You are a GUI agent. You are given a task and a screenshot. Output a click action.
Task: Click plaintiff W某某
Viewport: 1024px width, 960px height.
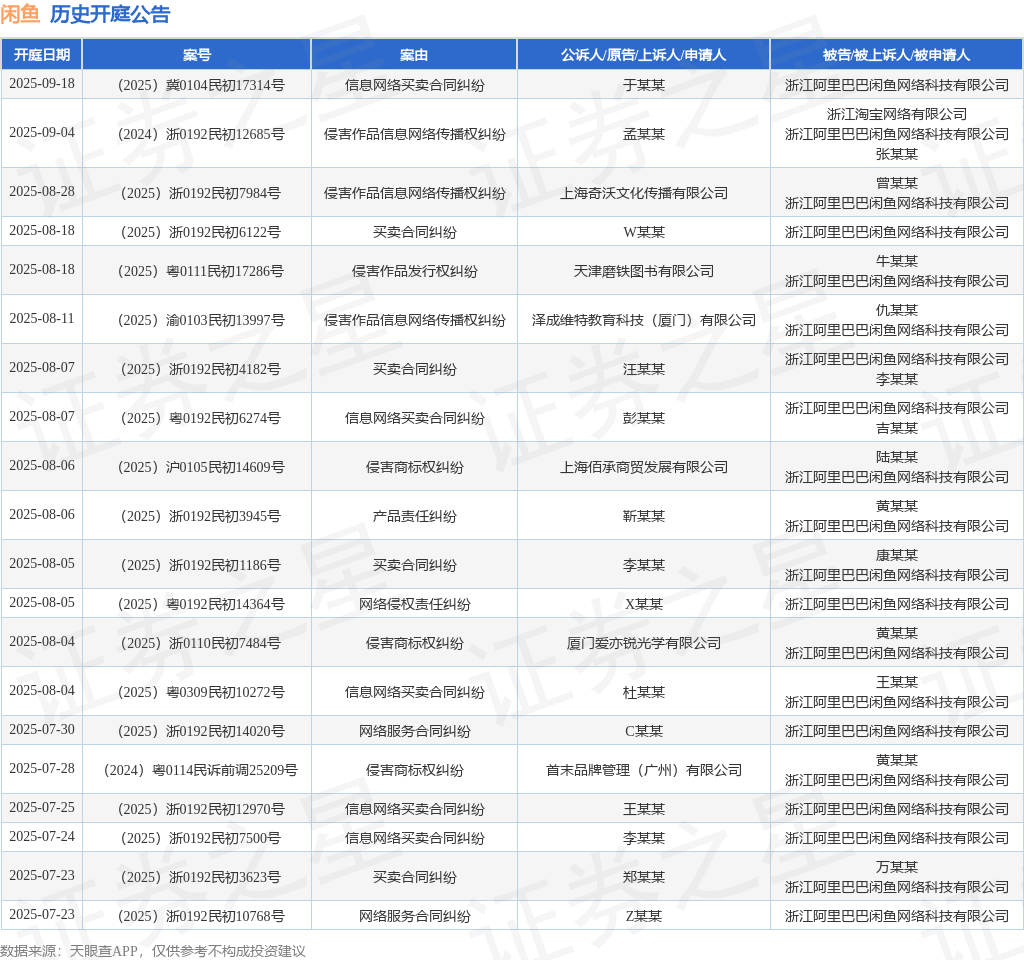644,232
